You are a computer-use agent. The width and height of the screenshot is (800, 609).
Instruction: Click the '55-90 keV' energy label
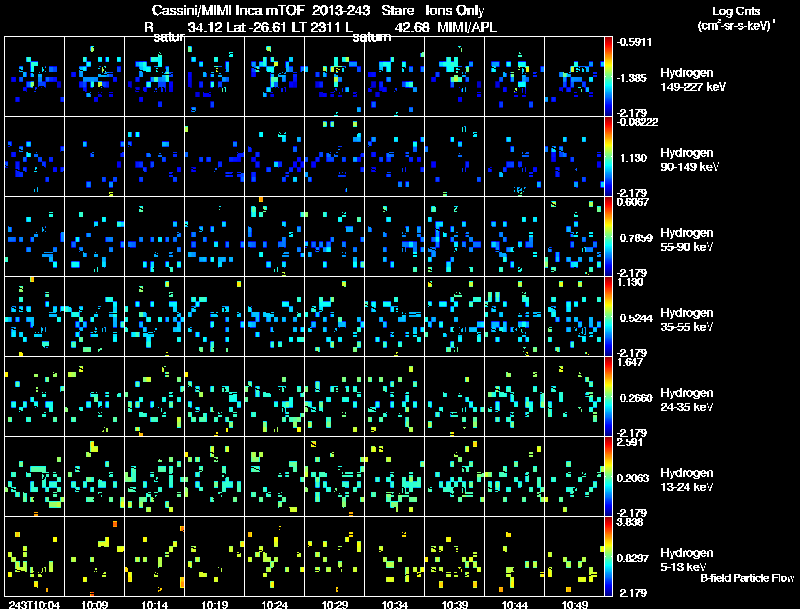click(x=686, y=247)
